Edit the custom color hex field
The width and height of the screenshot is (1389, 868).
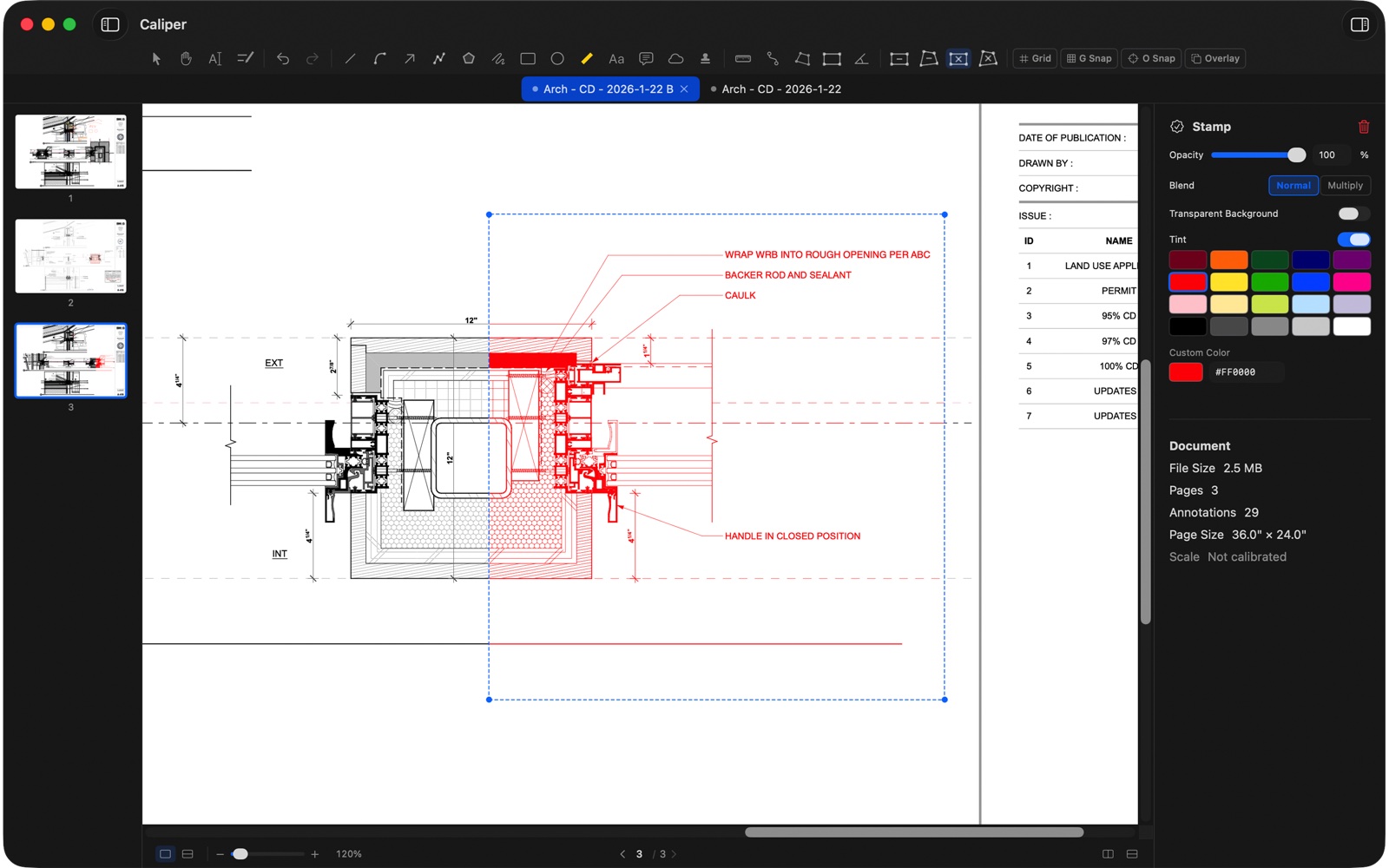click(1247, 372)
